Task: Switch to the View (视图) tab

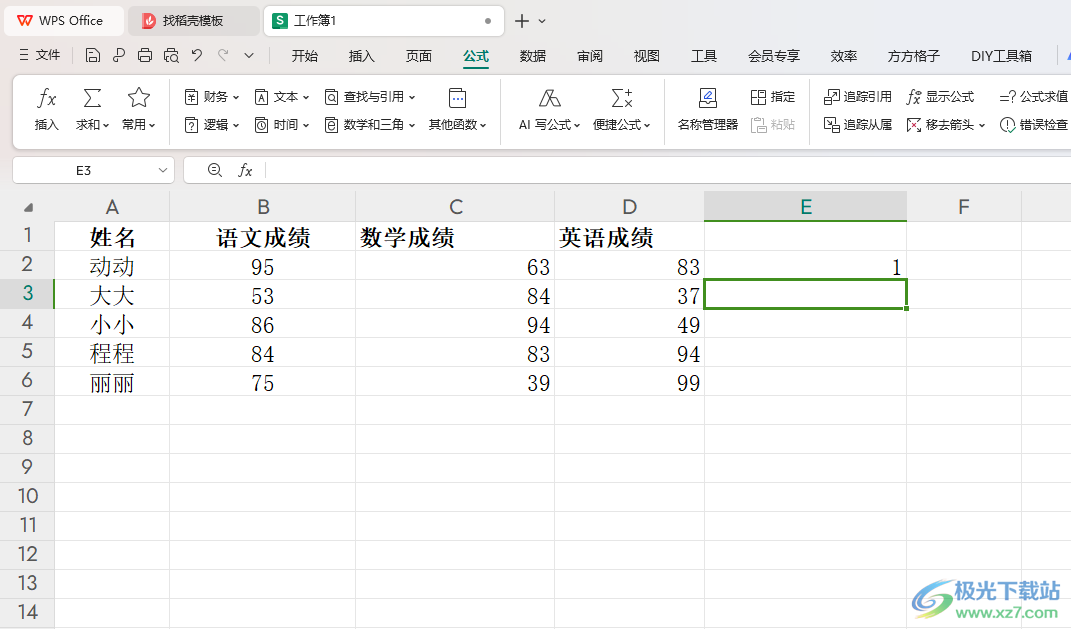Action: point(646,56)
